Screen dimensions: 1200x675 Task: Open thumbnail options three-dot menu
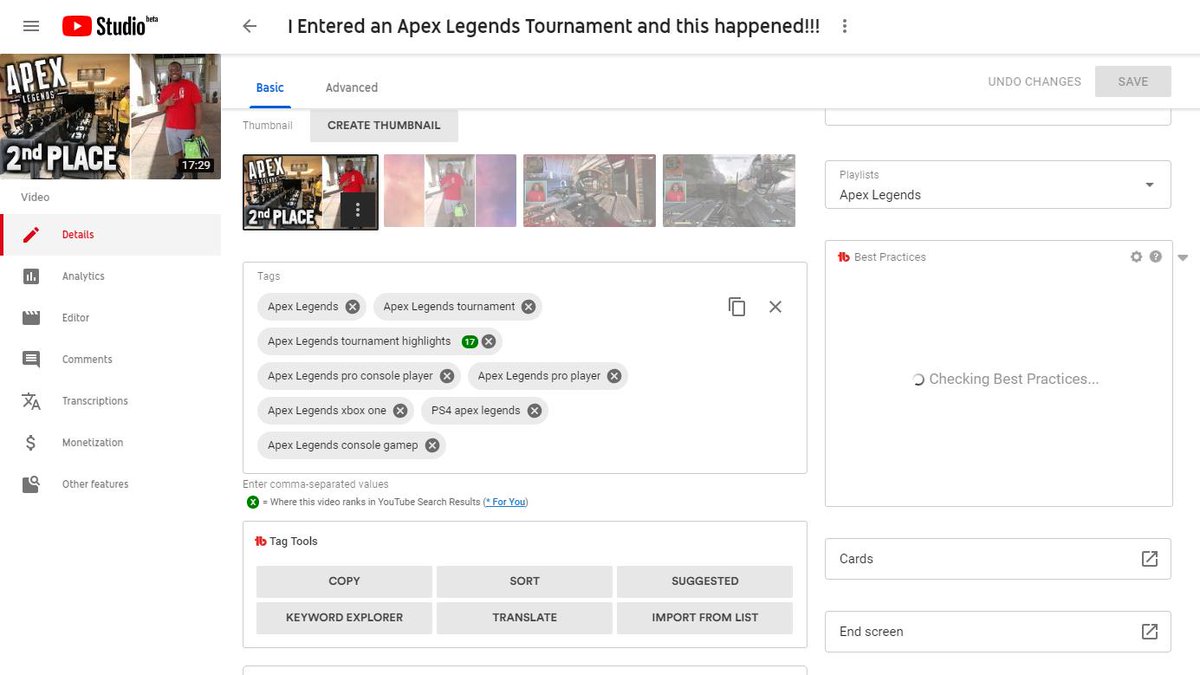point(358,211)
